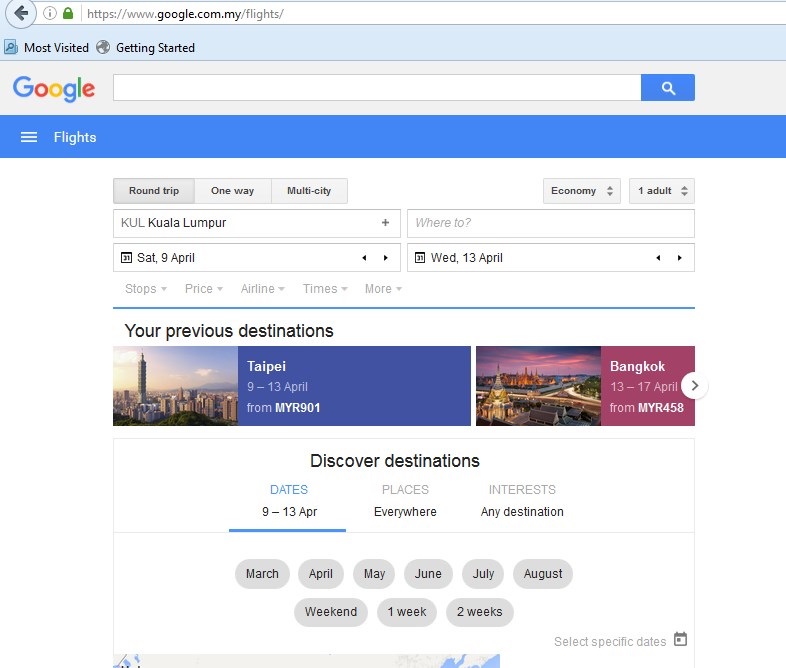
Task: Select the March month chip
Action: (262, 574)
